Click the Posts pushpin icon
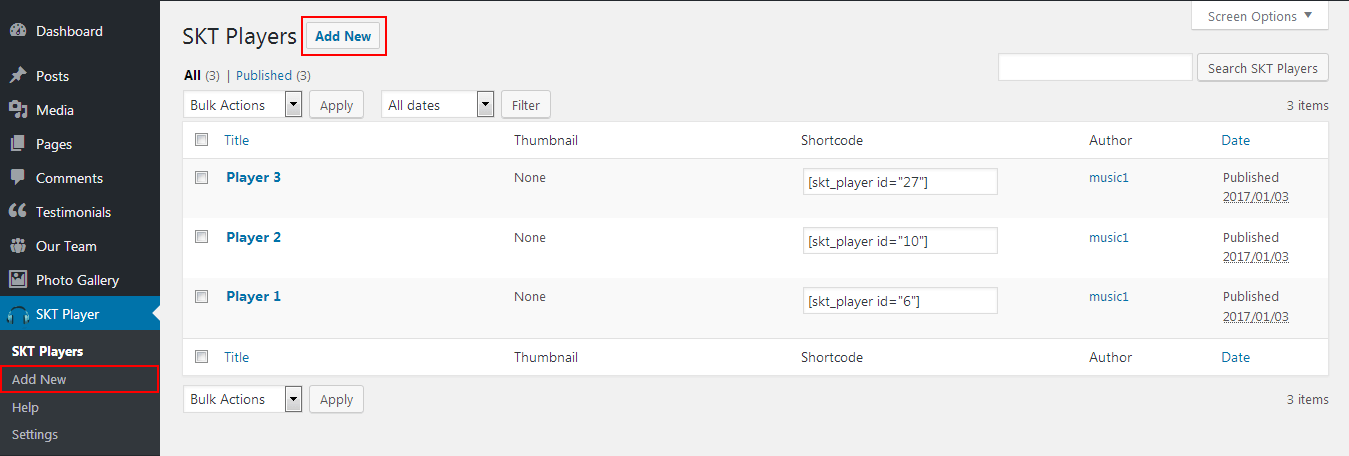 (x=17, y=76)
